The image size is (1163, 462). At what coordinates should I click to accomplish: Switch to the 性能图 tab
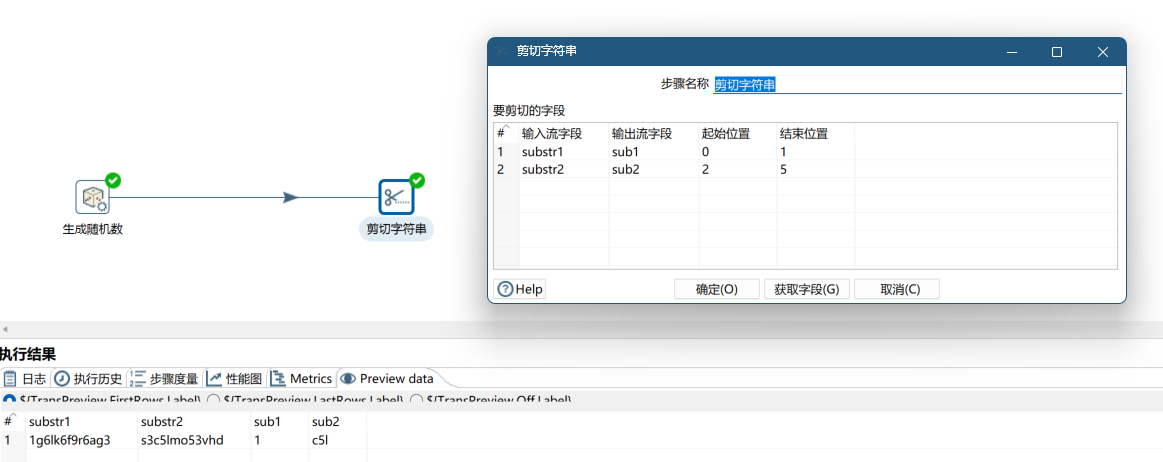[x=234, y=379]
